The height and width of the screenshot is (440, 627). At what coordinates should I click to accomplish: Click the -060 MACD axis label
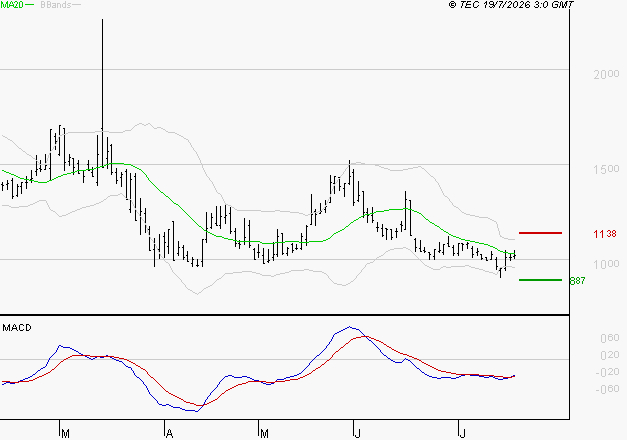point(607,389)
